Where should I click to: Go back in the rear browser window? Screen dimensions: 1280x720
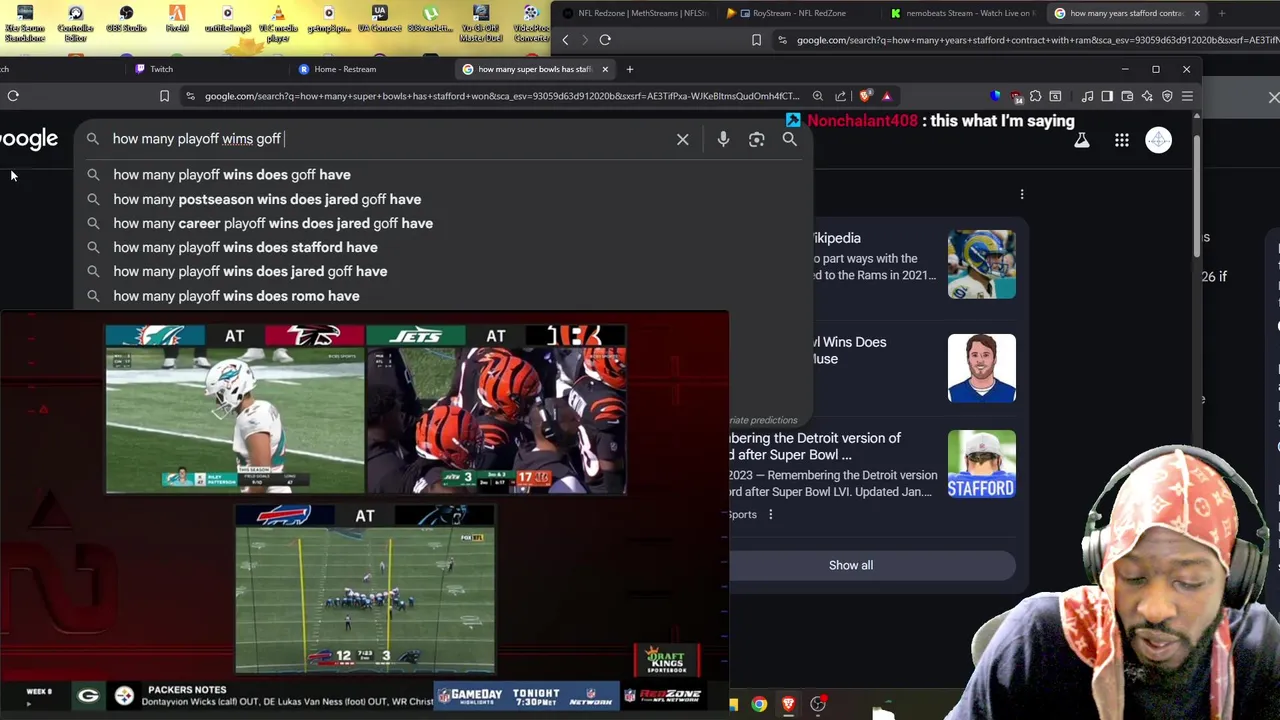565,40
